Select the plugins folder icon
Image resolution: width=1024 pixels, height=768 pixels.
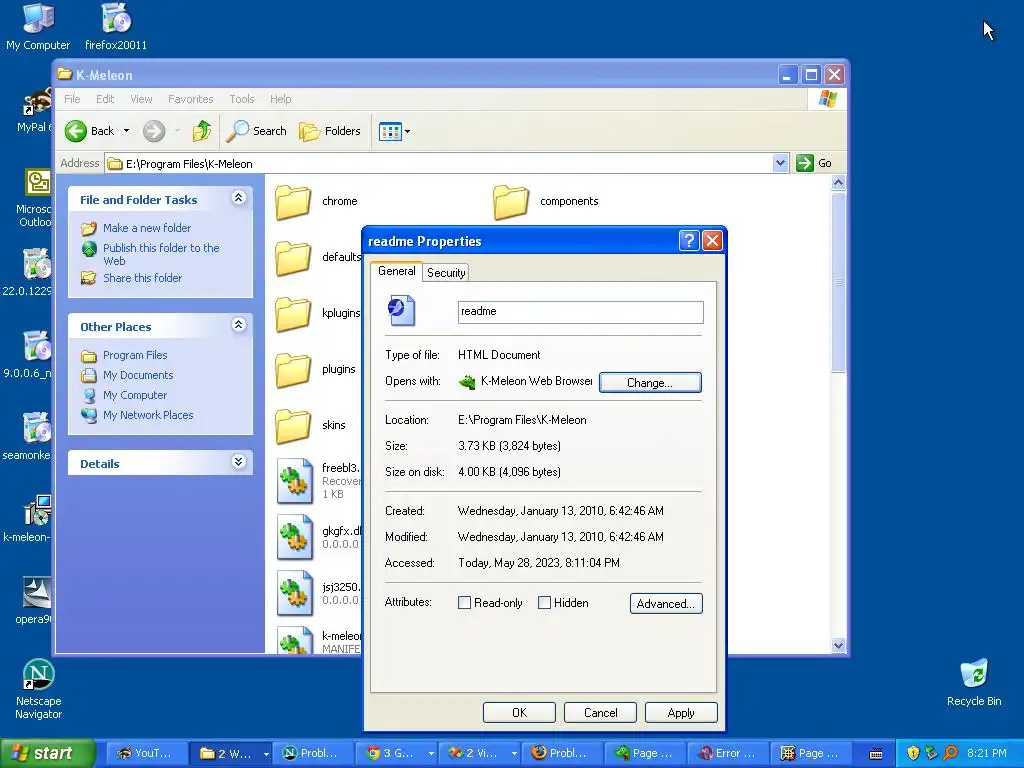pyautogui.click(x=293, y=370)
